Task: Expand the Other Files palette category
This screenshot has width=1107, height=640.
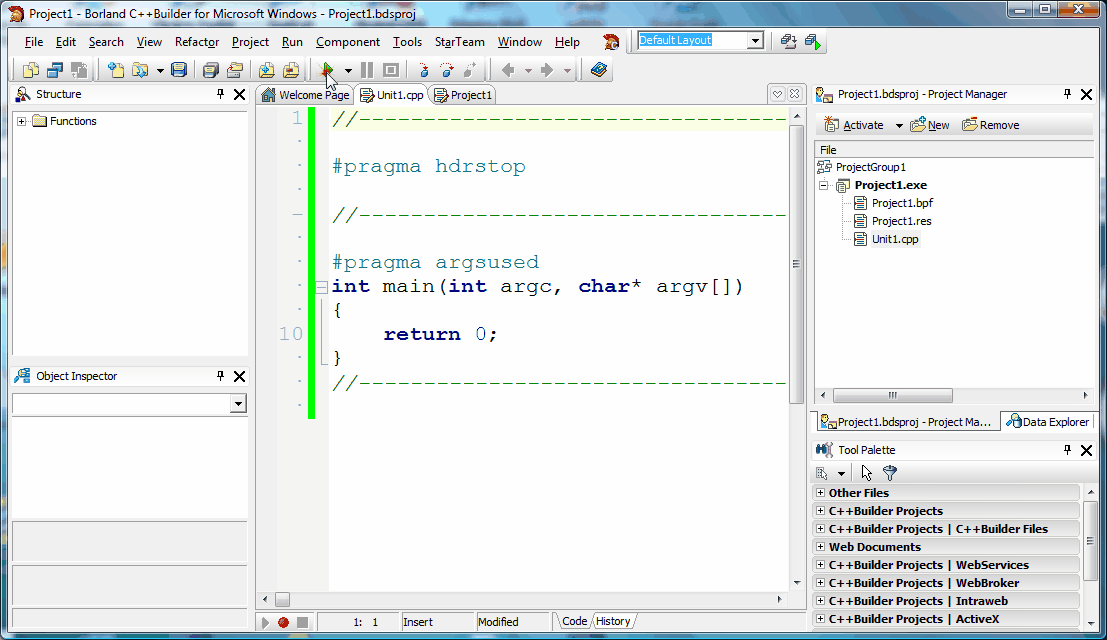Action: 820,493
